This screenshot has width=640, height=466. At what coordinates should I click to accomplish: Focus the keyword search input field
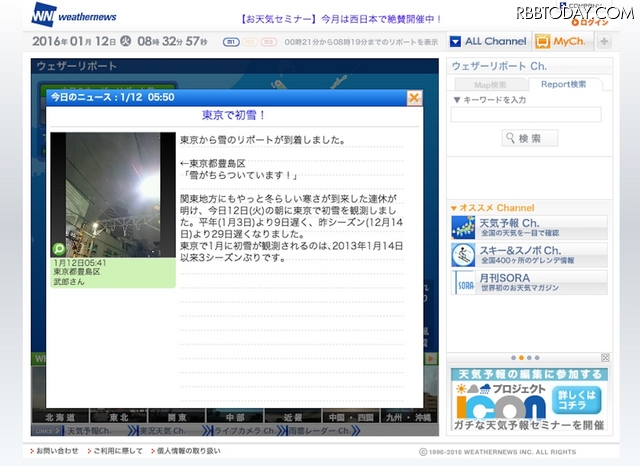pos(526,115)
